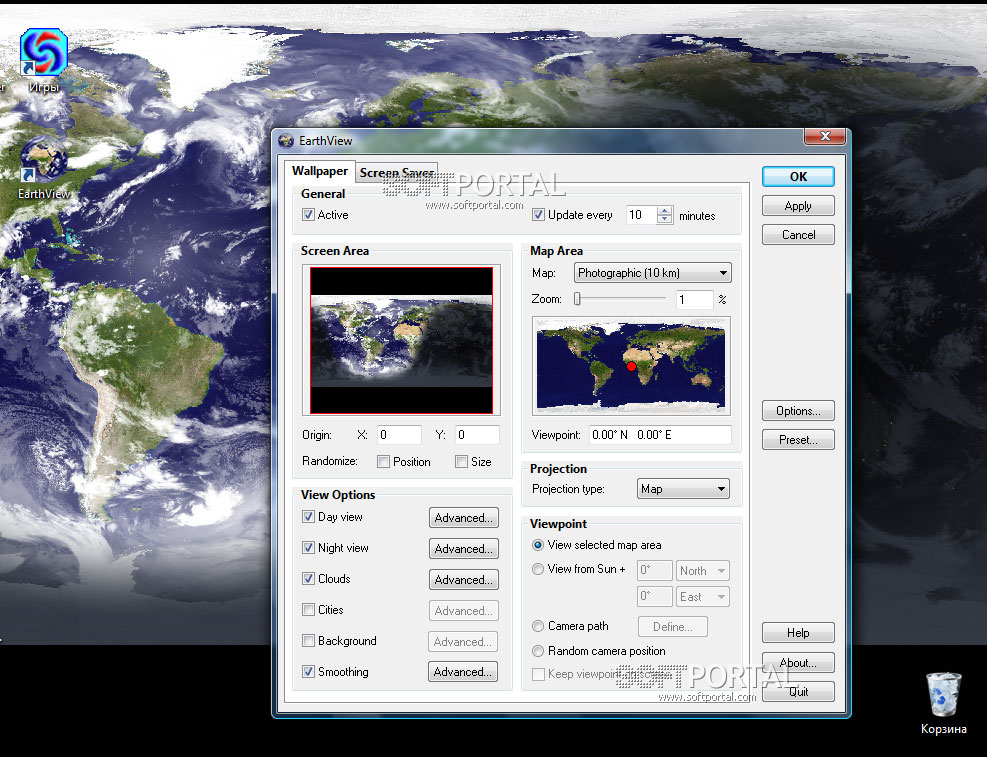Viewport: 987px width, 757px height.
Task: Click the Quit button
Action: click(x=798, y=692)
